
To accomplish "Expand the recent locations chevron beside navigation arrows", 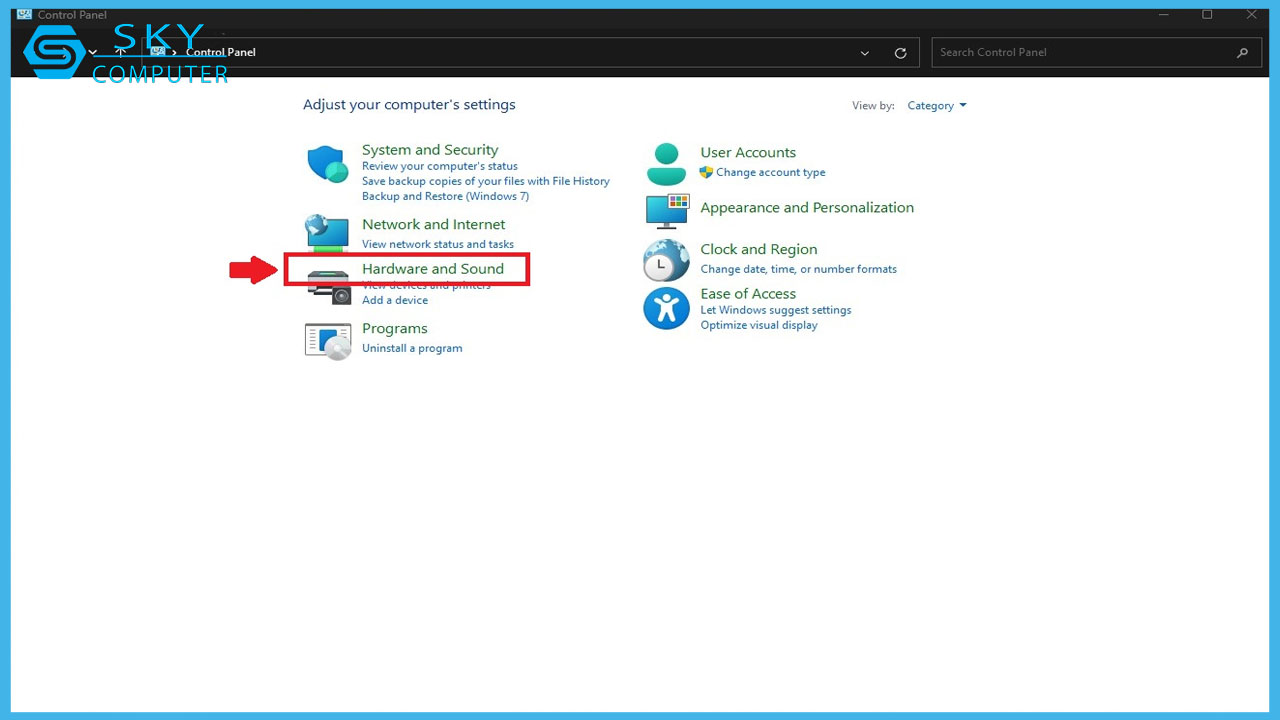I will [94, 52].
